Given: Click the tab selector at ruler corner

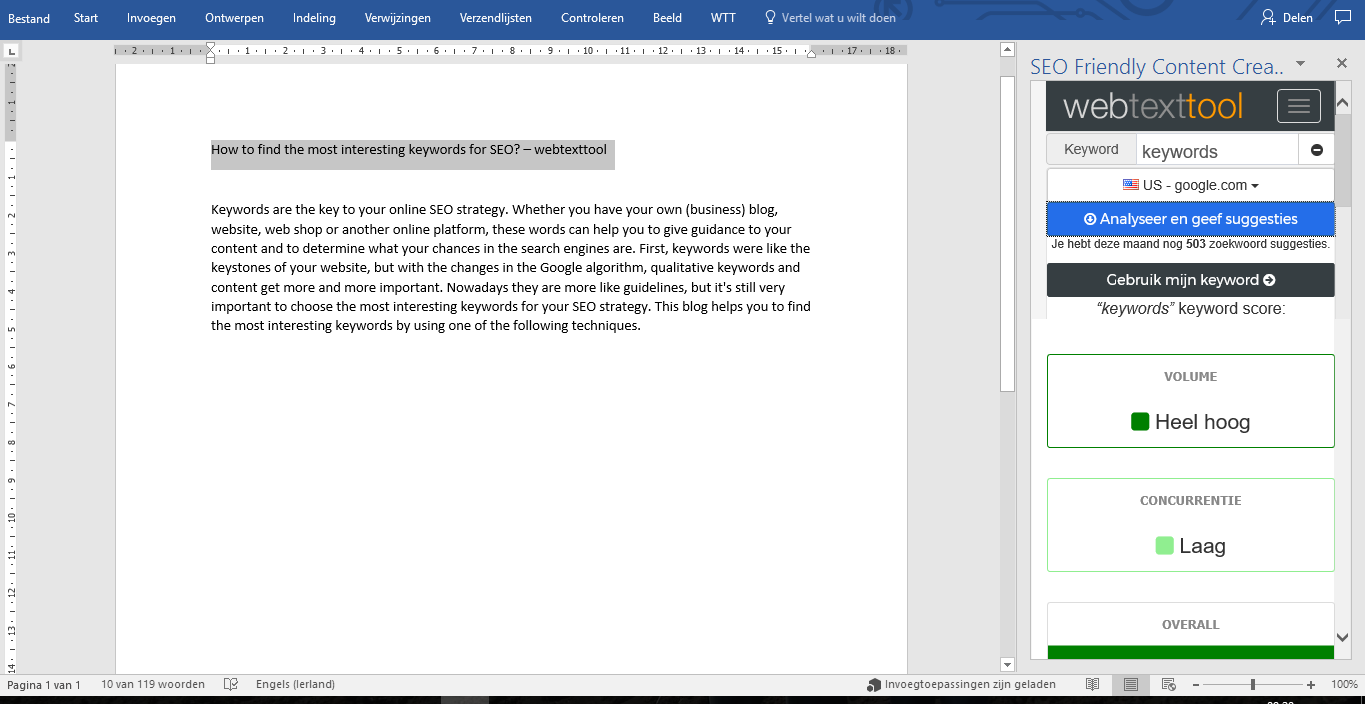Looking at the screenshot, I should click(x=10, y=50).
